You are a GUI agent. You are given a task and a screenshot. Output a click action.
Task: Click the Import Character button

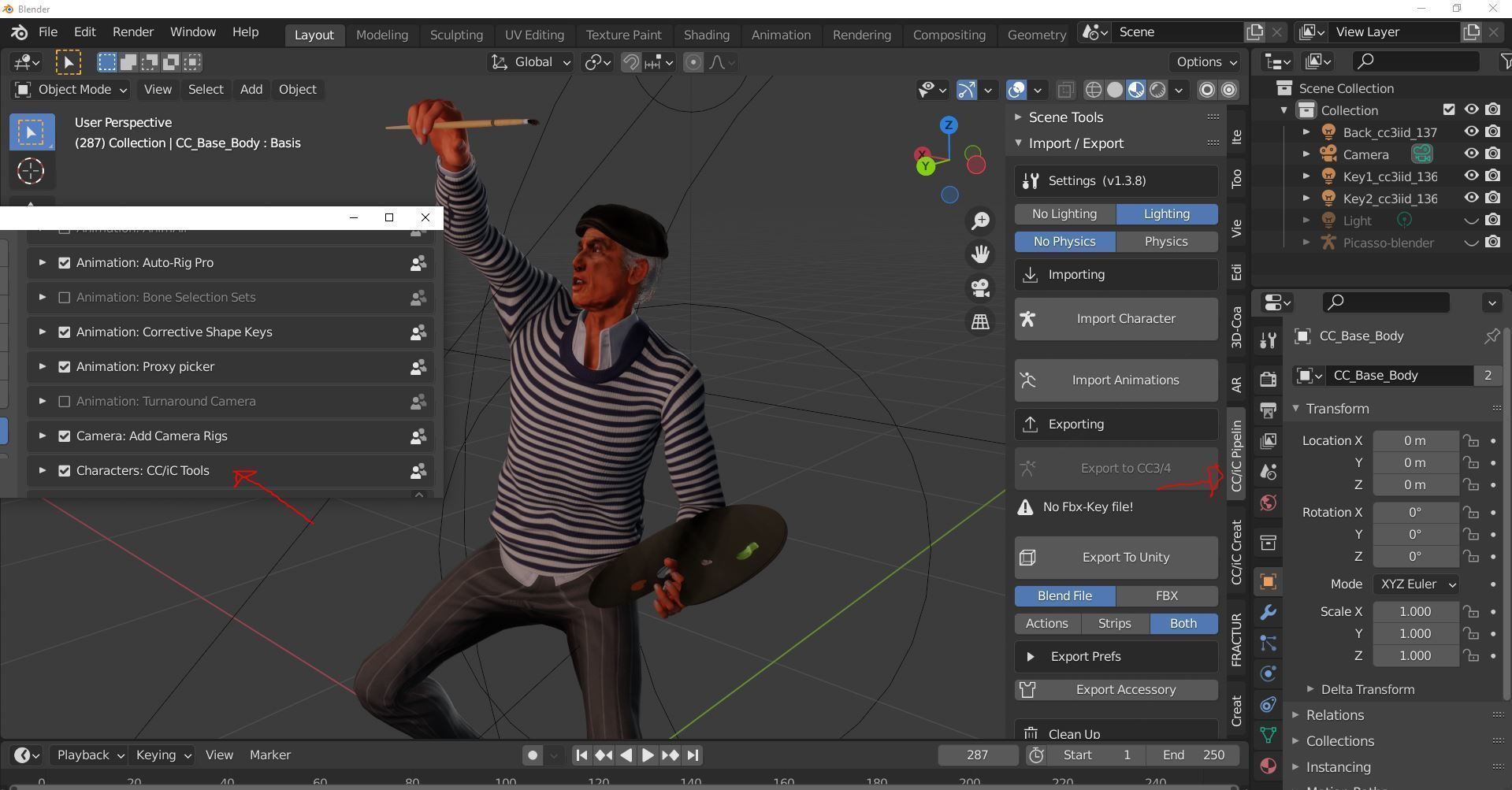point(1115,318)
